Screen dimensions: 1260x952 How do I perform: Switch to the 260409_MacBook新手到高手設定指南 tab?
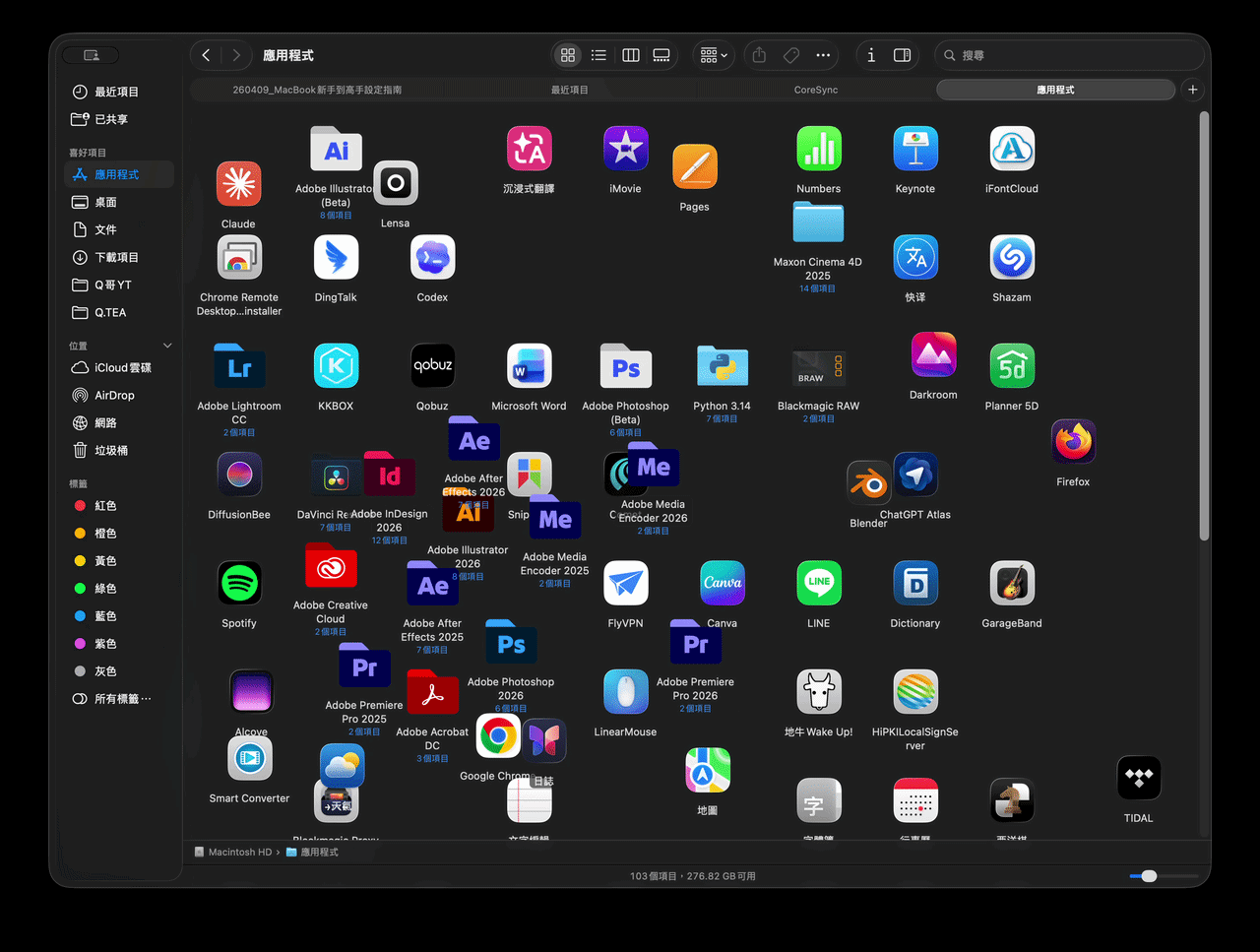(317, 90)
